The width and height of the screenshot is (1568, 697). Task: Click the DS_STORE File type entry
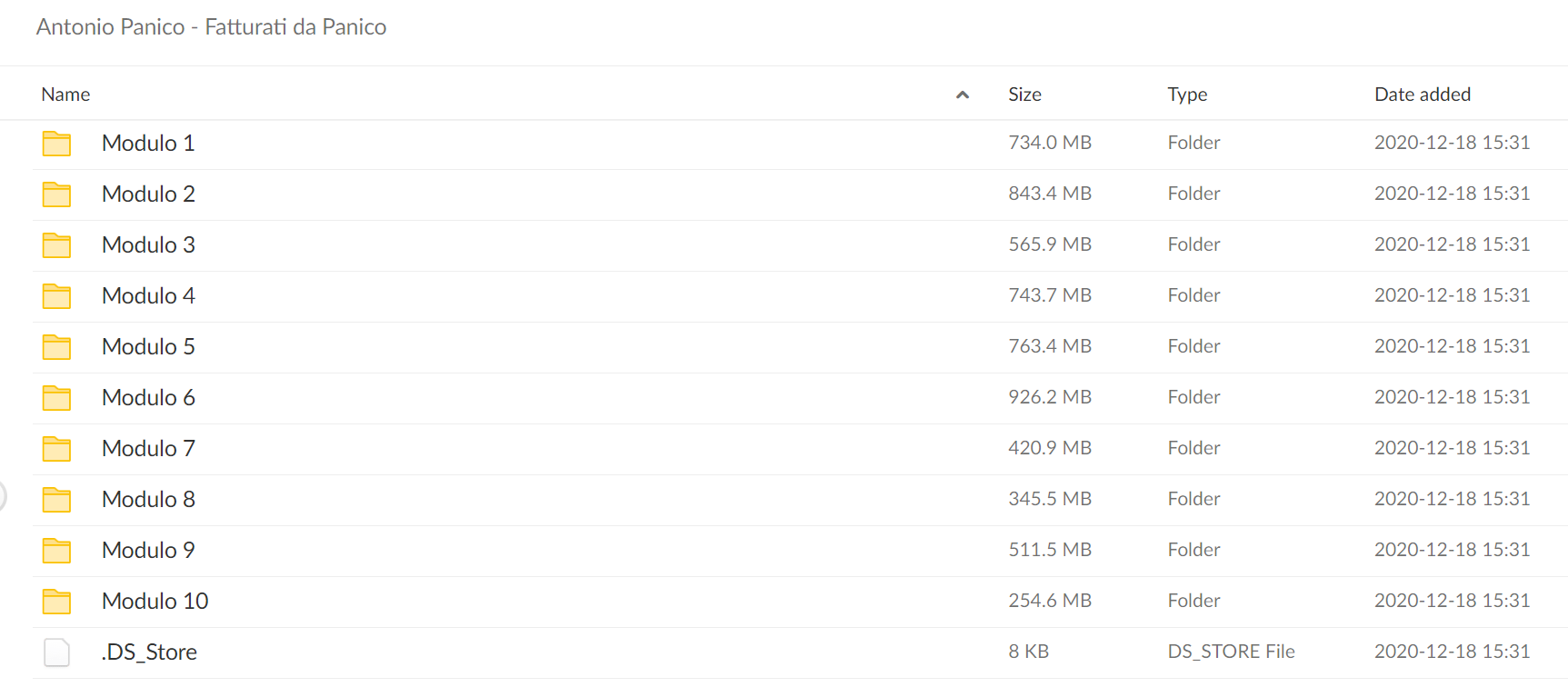point(1231,652)
